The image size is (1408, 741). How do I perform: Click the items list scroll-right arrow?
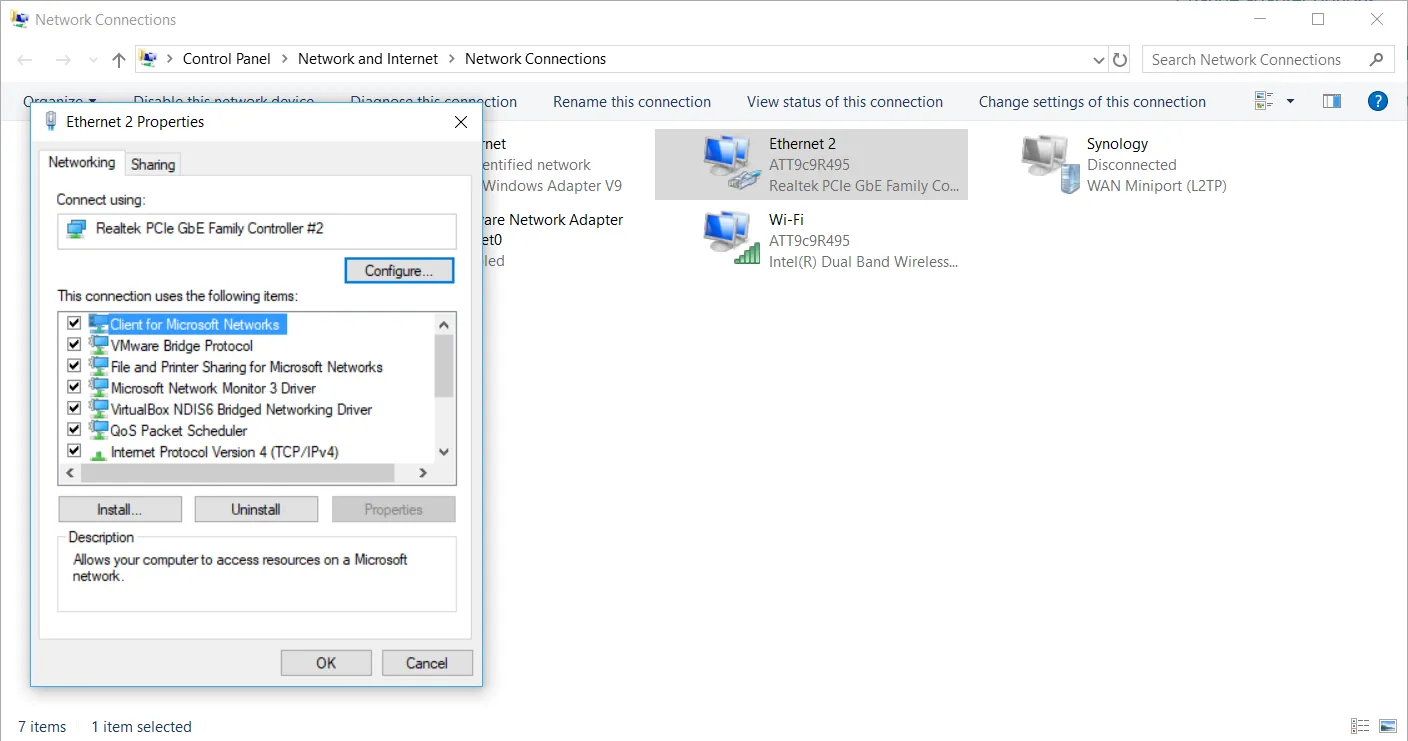(423, 473)
